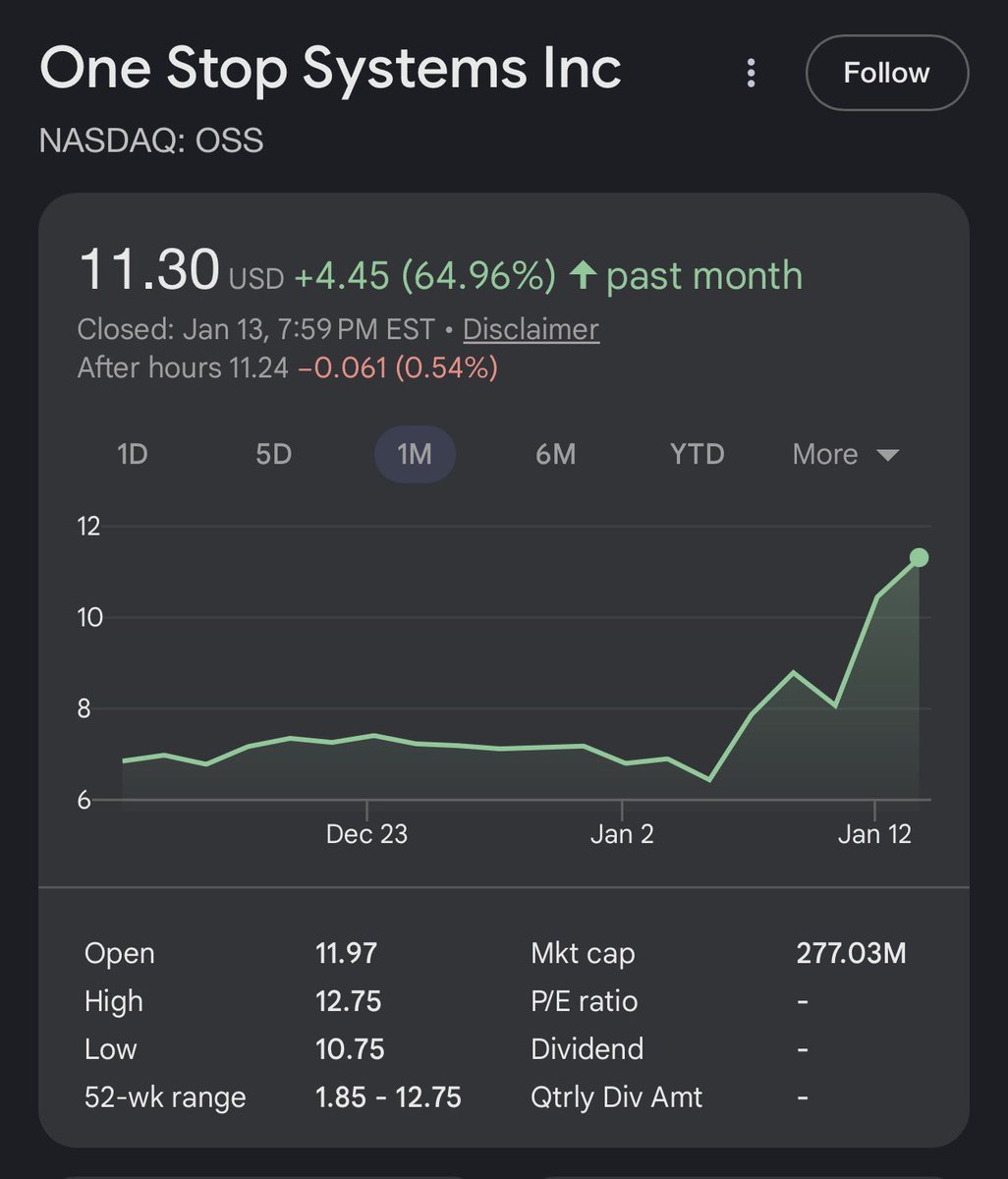The width and height of the screenshot is (1008, 1179).
Task: Select the 1D chart range
Action: click(132, 454)
